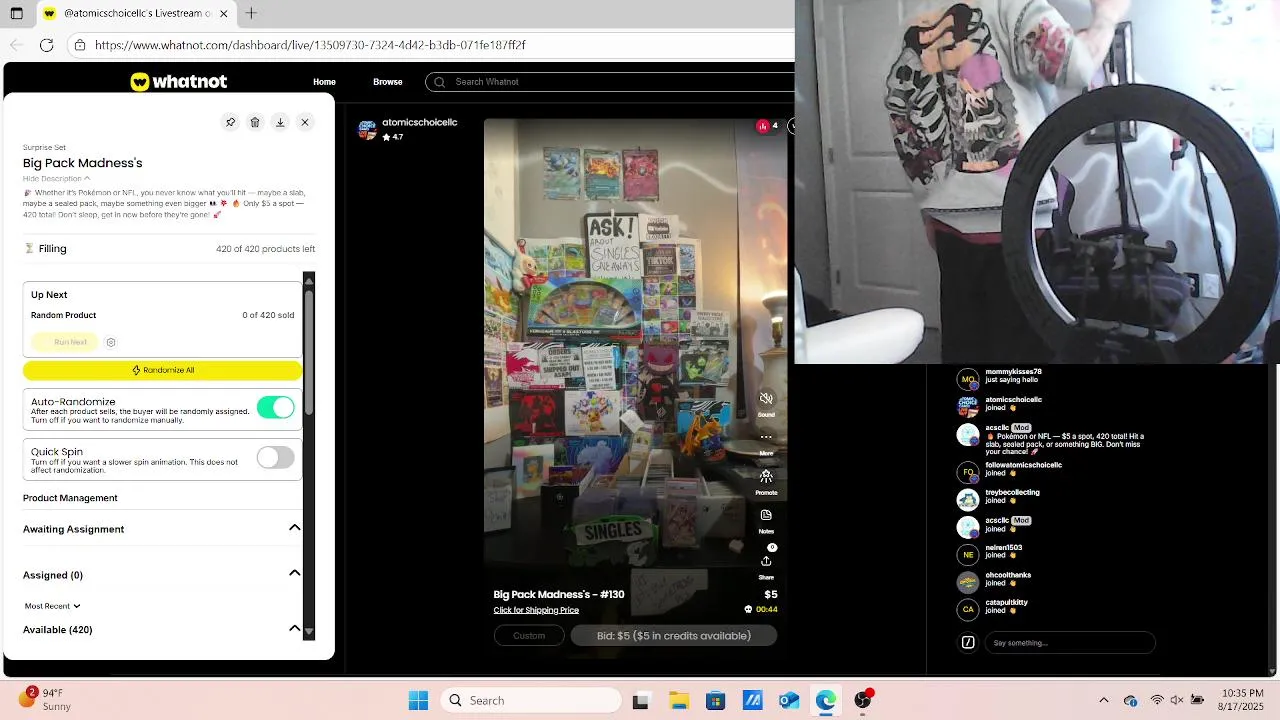Select the Whatnot Livestream browser tab
The height and width of the screenshot is (720, 1280).
click(137, 14)
